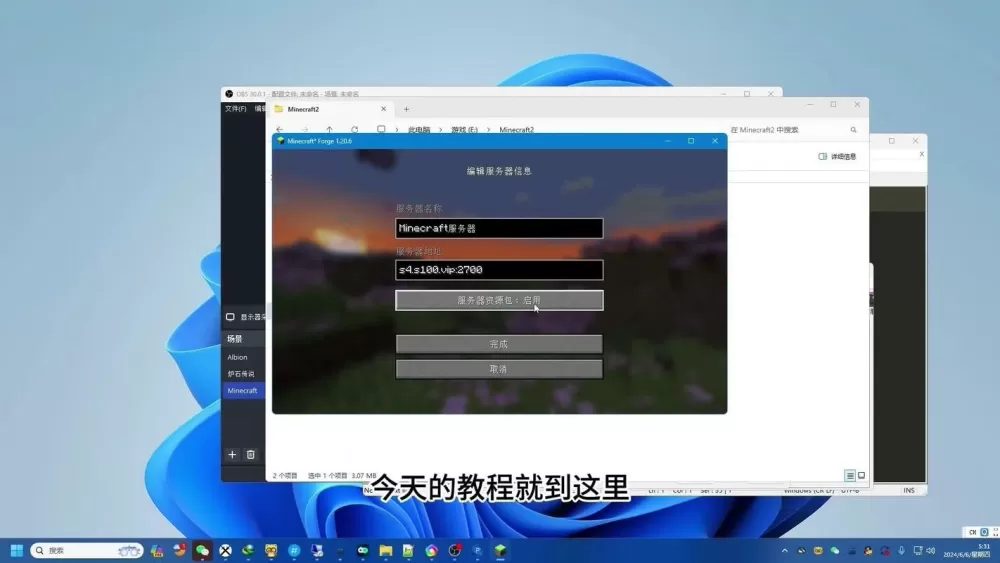Click the 完成 button in Minecraft
1000x563 pixels.
pyautogui.click(x=499, y=344)
